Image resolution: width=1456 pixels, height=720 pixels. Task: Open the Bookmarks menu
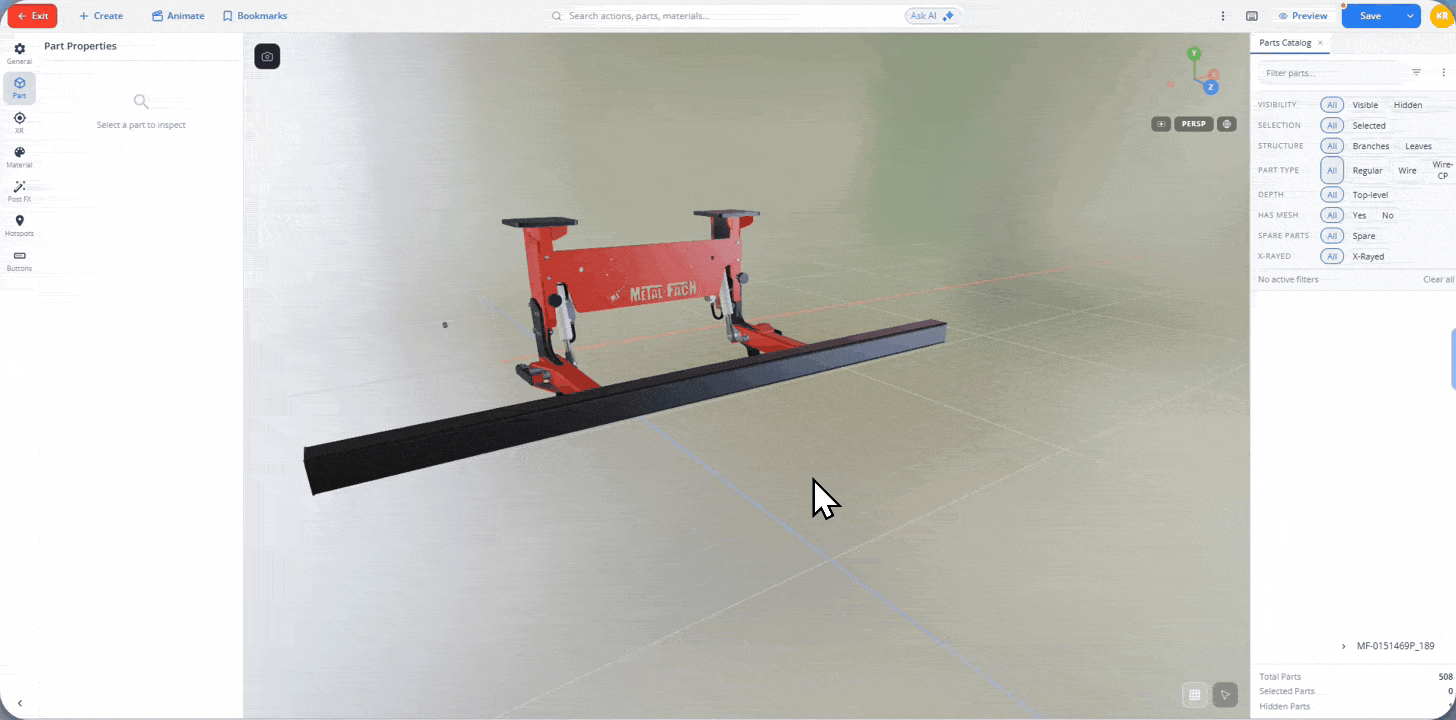255,16
